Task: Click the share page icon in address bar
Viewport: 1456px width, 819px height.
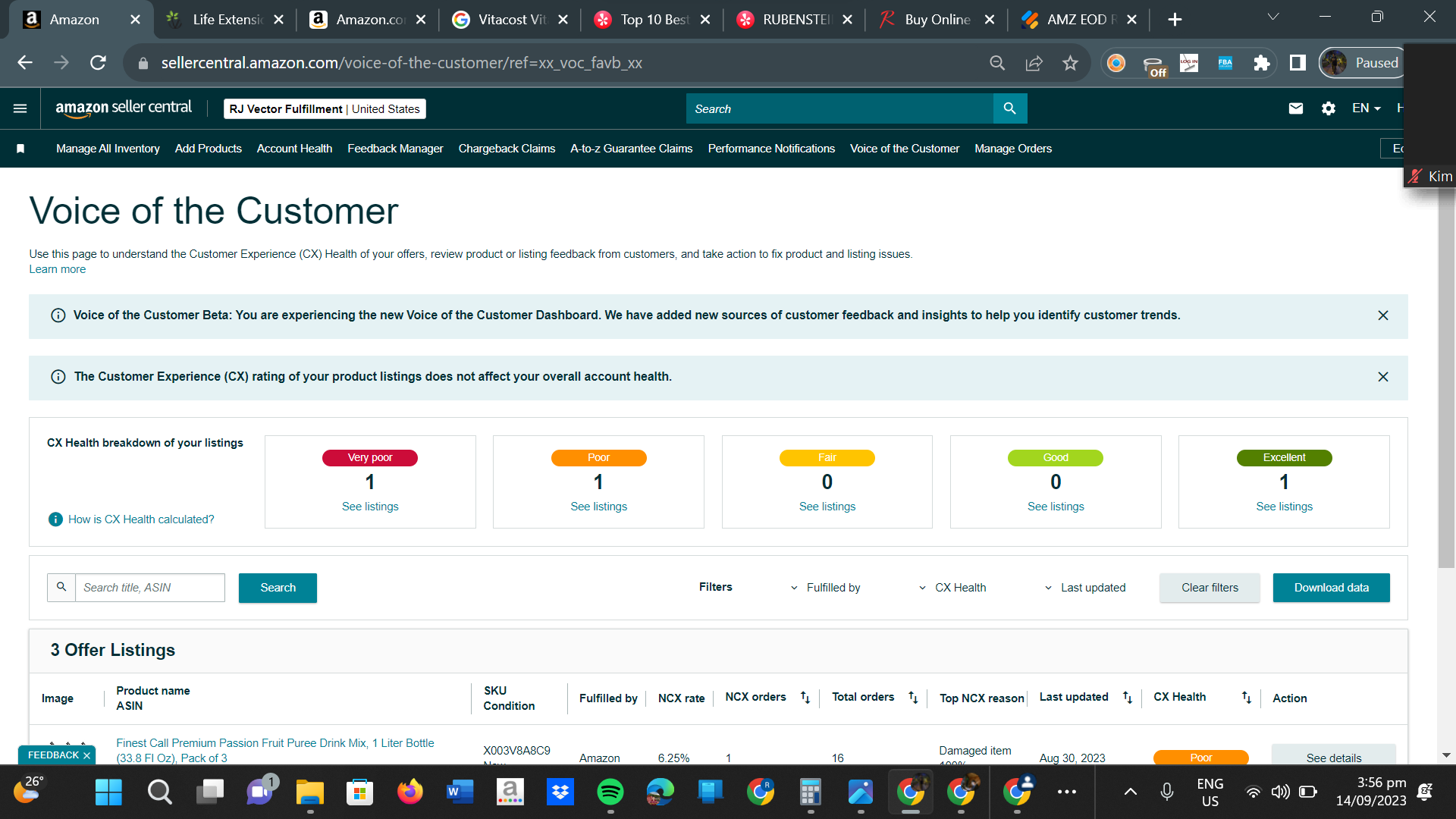Action: click(x=1034, y=63)
